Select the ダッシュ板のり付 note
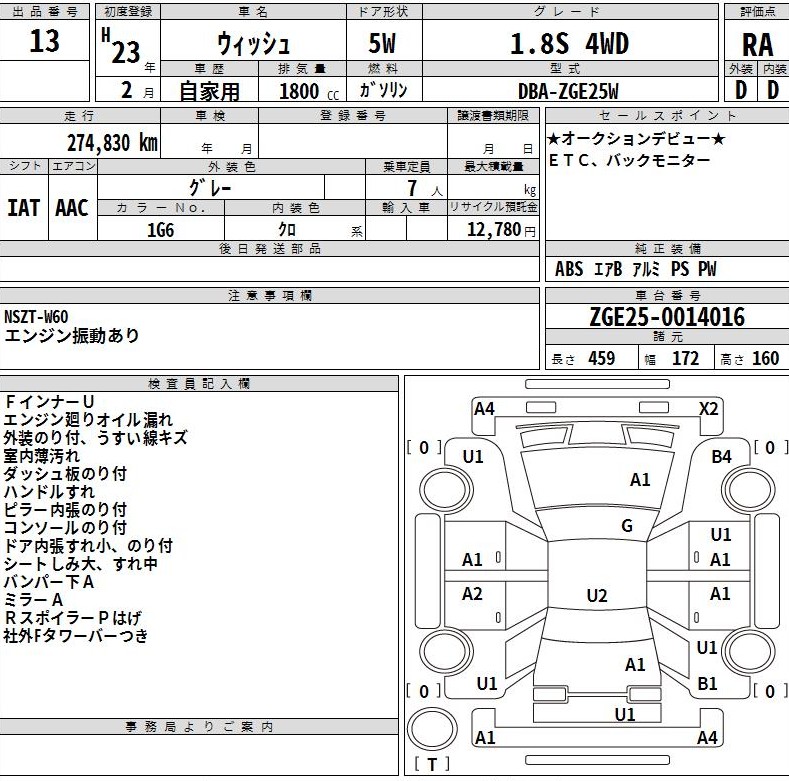789x781 pixels. click(x=65, y=474)
